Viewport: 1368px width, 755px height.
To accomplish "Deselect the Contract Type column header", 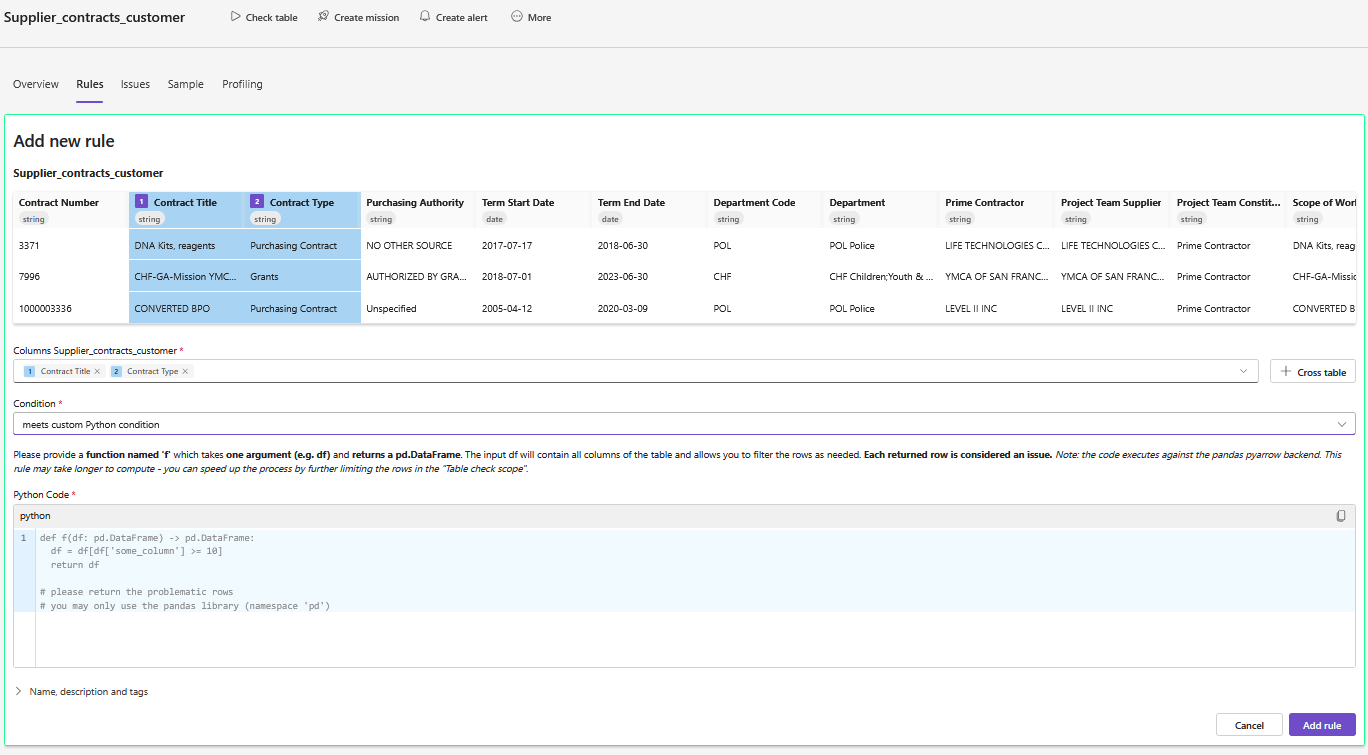I will click(x=301, y=202).
